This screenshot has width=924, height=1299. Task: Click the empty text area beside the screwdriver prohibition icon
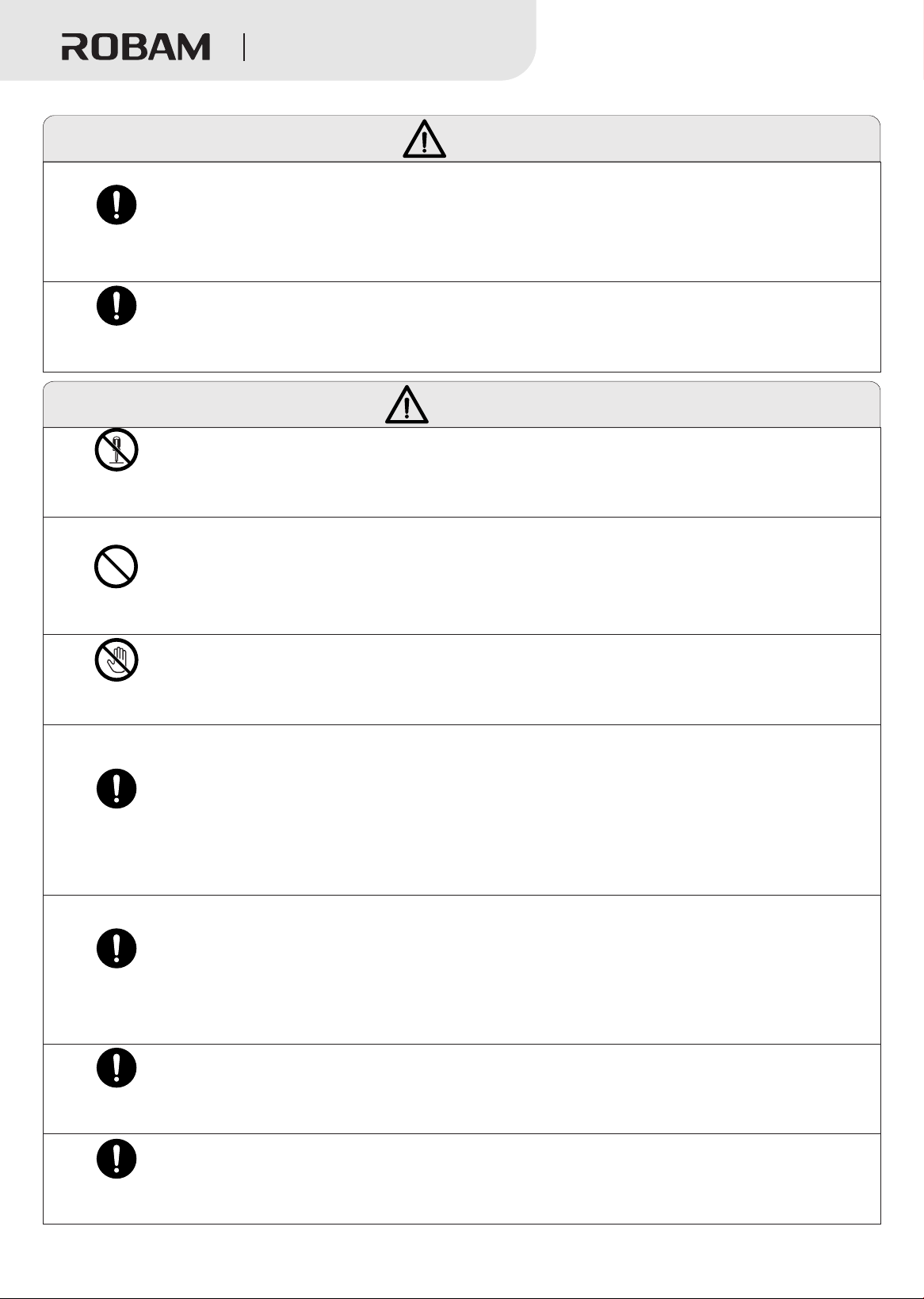pos(507,472)
